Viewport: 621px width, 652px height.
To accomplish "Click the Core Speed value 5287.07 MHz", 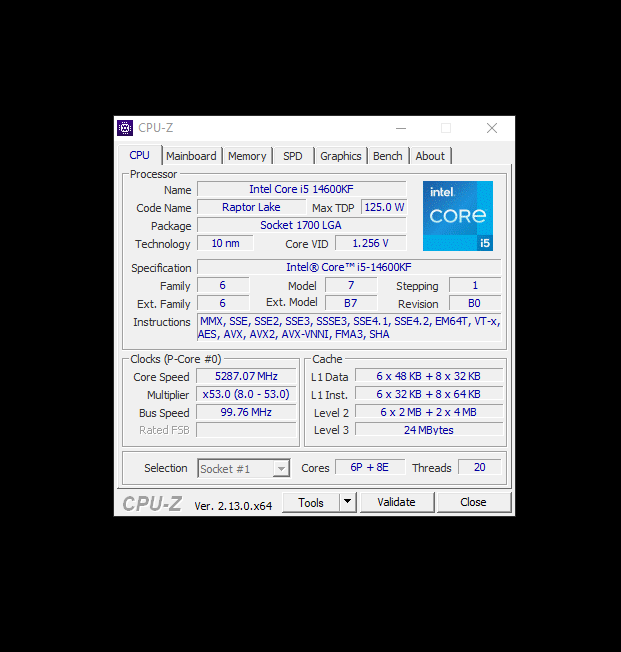I will [246, 376].
